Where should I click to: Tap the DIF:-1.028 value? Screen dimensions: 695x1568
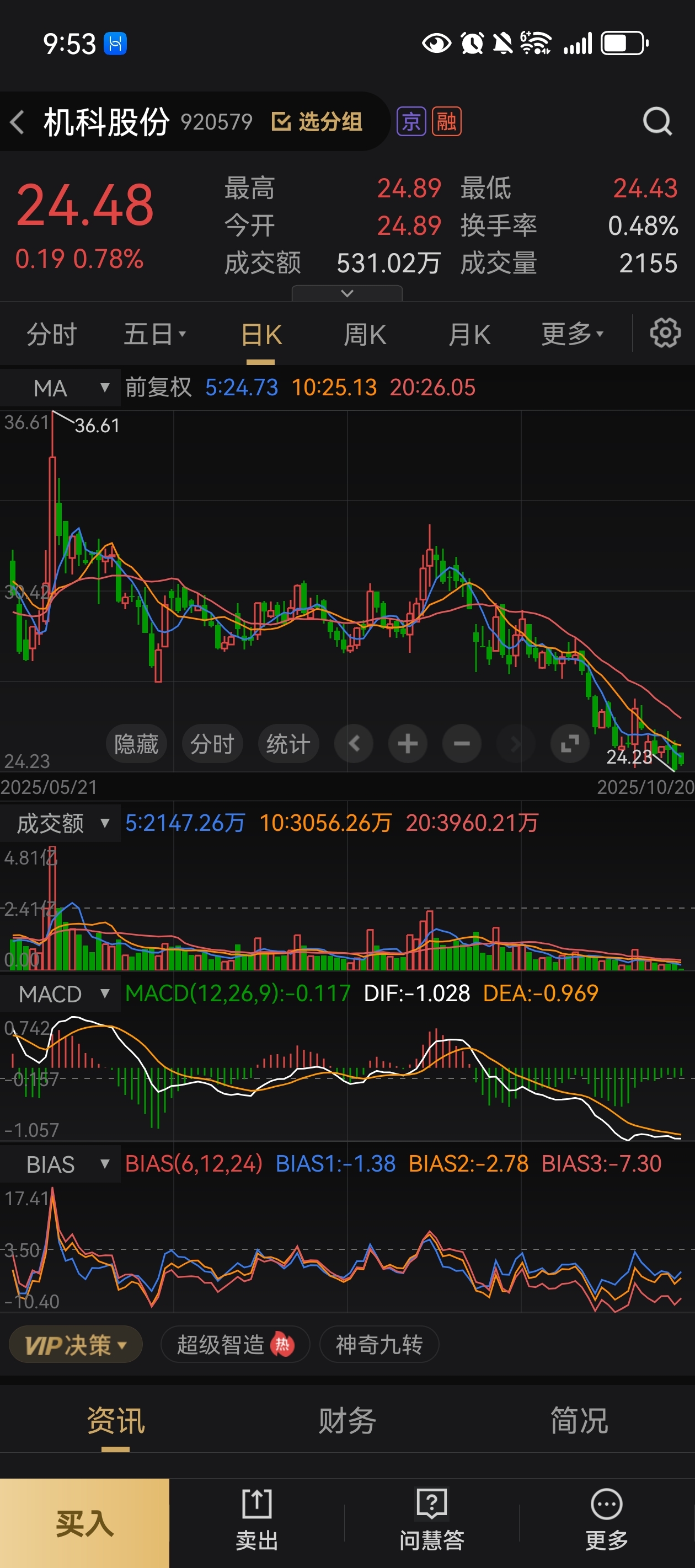point(416,994)
